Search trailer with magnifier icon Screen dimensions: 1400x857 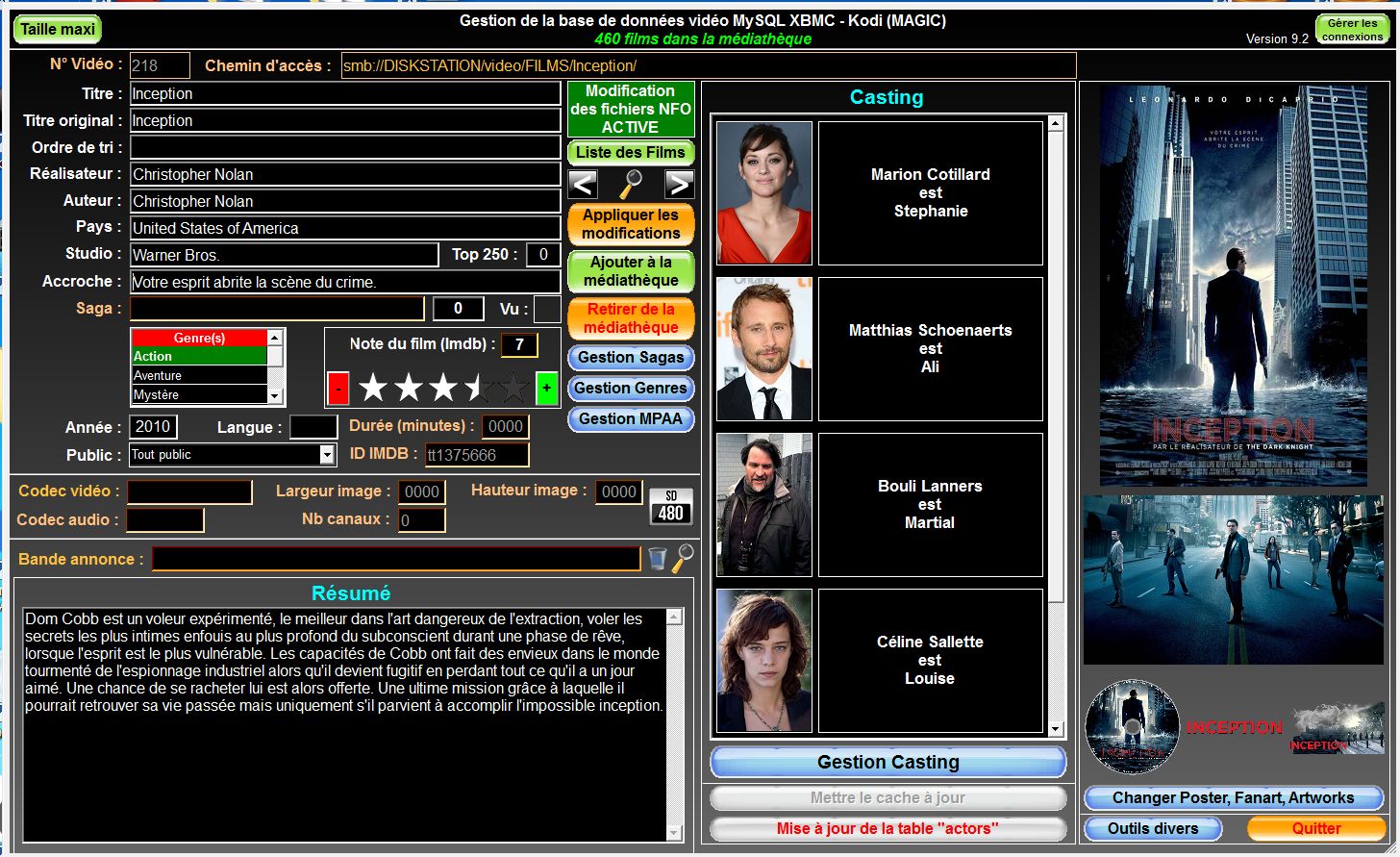click(x=682, y=558)
